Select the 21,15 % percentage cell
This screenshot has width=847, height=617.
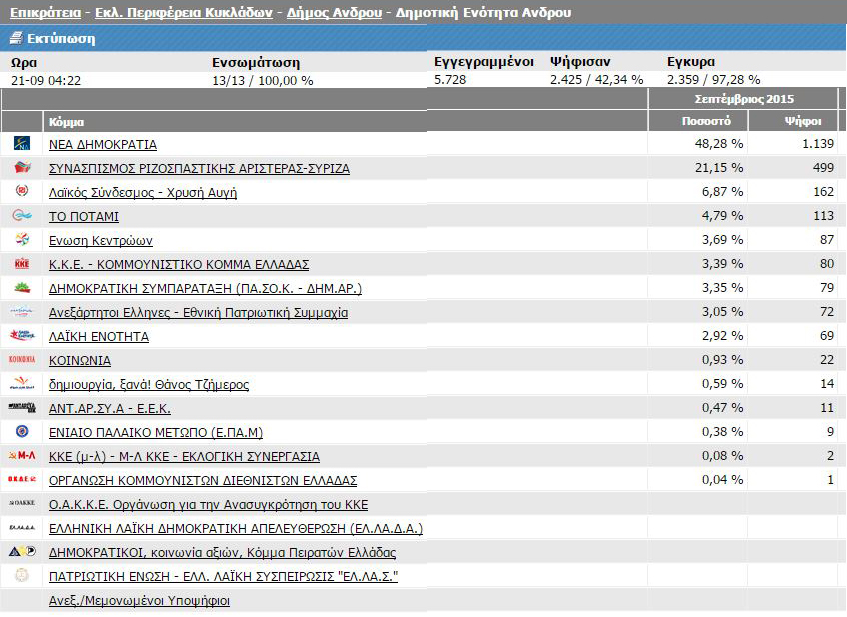[719, 167]
